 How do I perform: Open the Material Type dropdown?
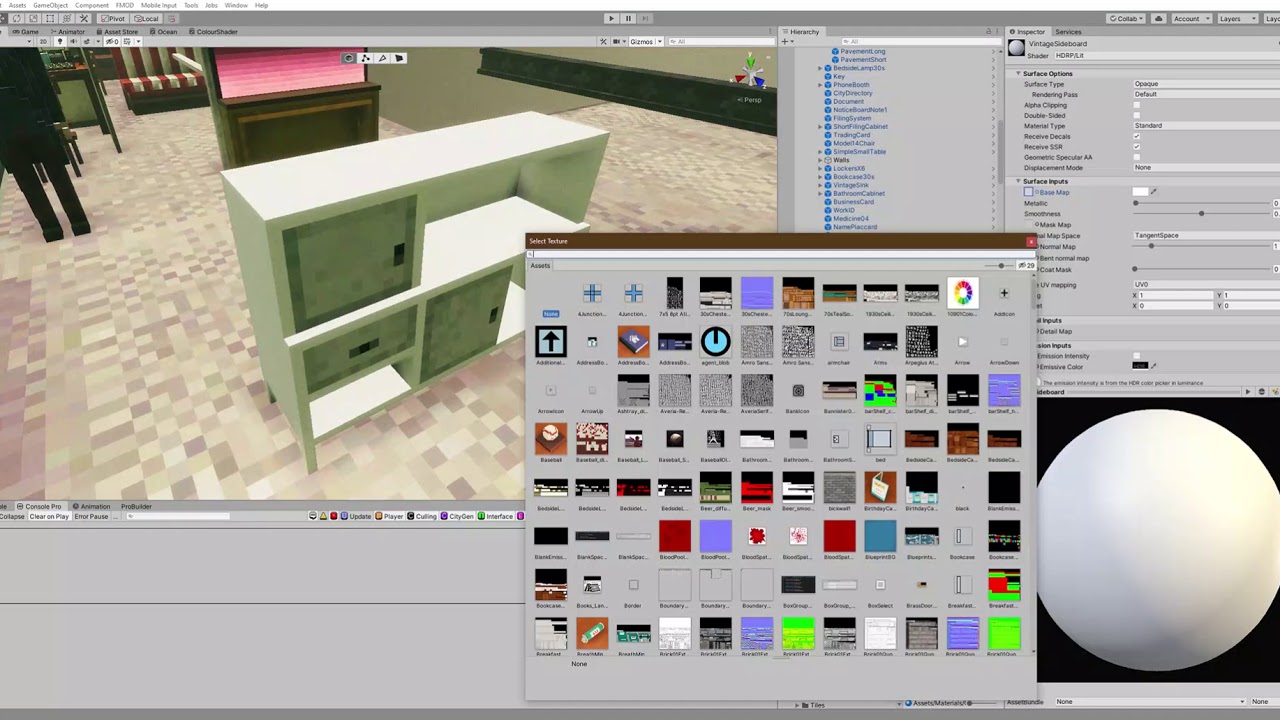1205,126
